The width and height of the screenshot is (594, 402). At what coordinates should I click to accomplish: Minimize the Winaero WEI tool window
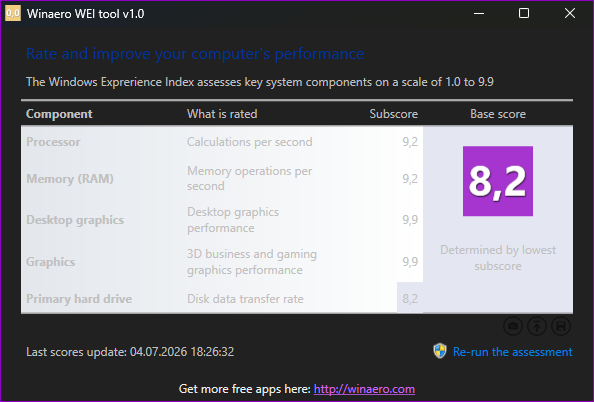click(x=479, y=14)
